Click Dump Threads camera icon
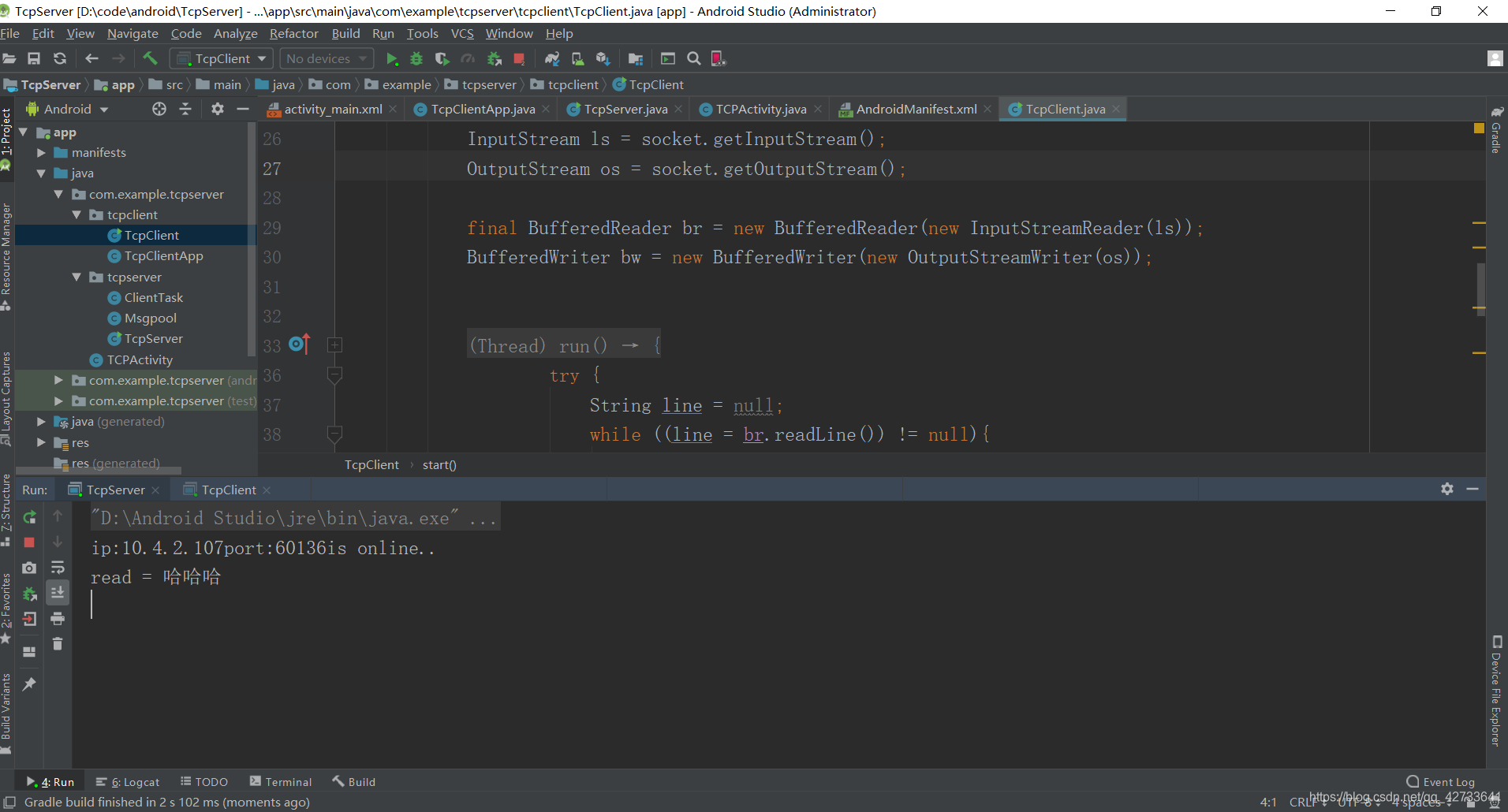This screenshot has width=1508, height=812. (x=29, y=568)
